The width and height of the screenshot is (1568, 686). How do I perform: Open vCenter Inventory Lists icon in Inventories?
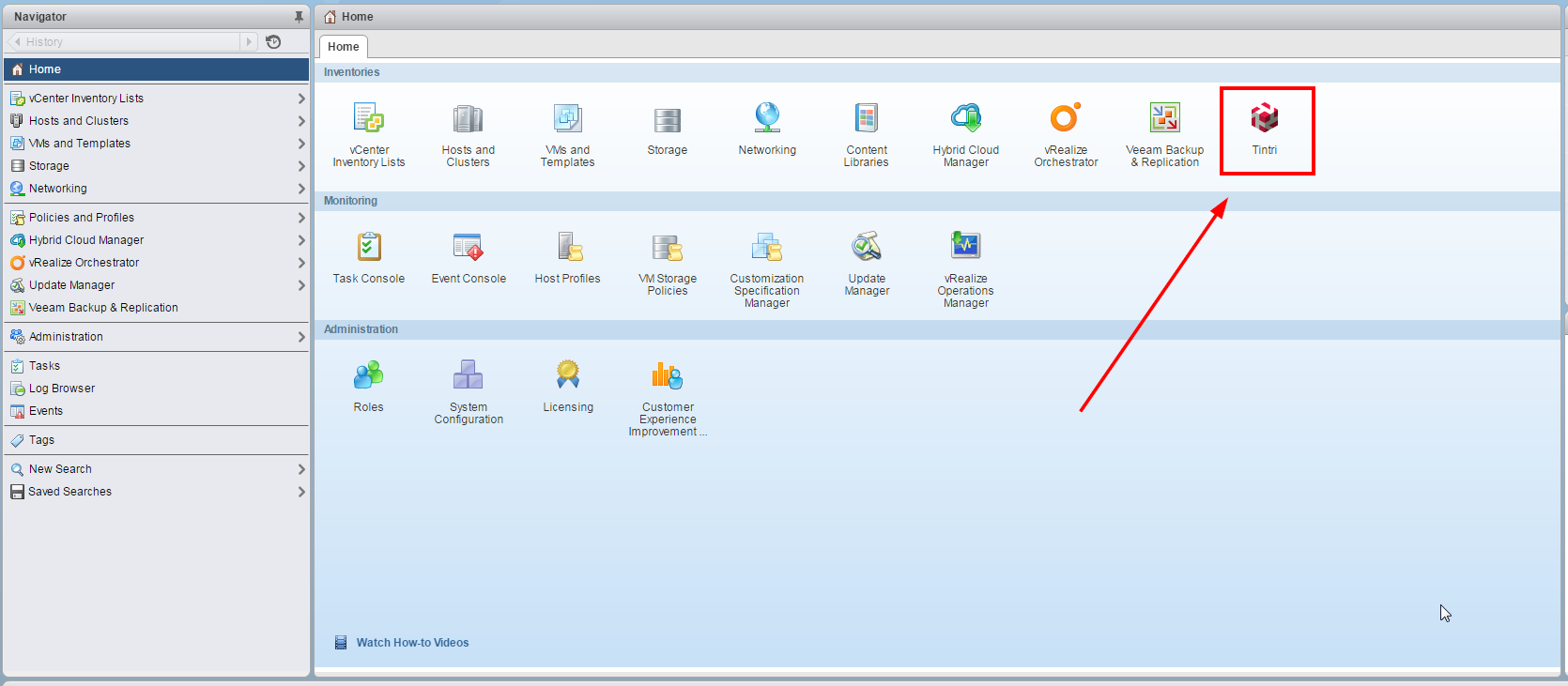[x=368, y=118]
